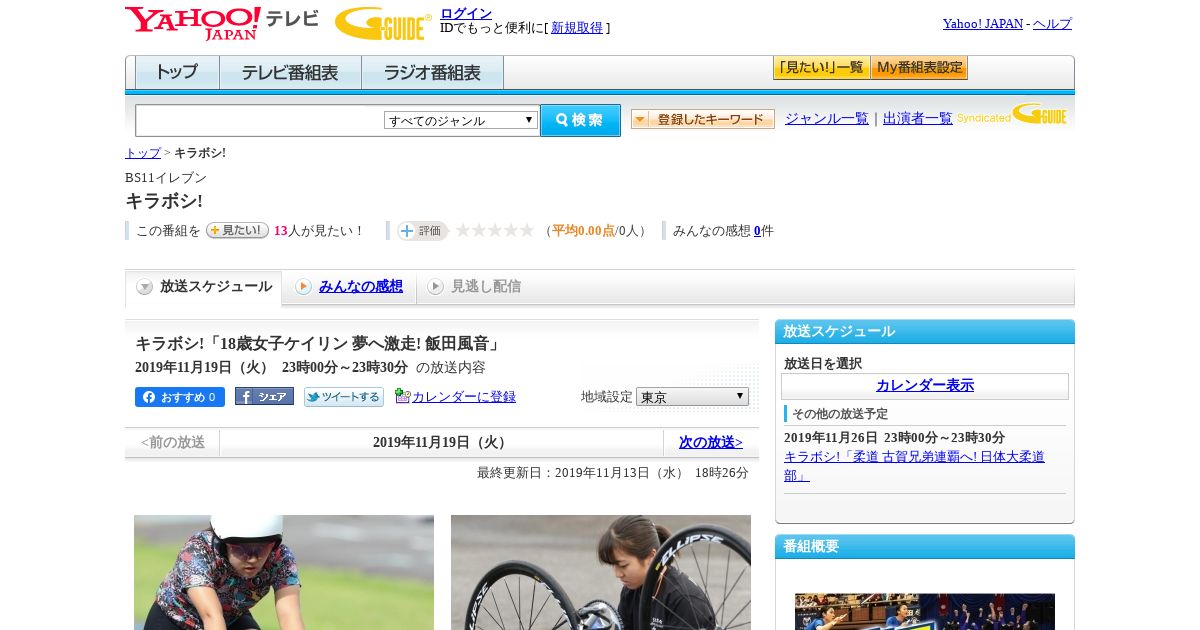Viewport: 1200px width, 630px height.
Task: Click the calendar register plus icon
Action: 402,396
